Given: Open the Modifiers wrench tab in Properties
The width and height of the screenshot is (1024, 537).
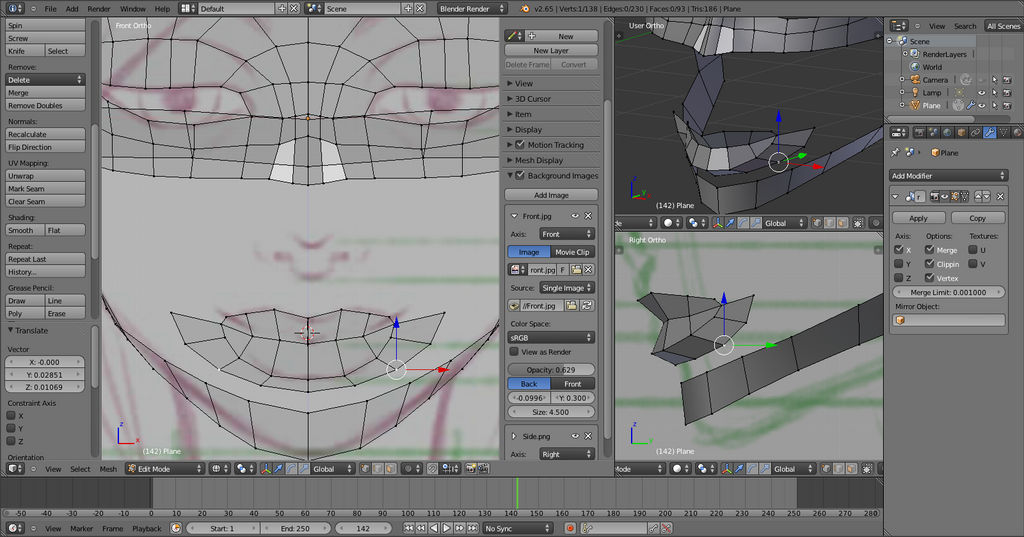Looking at the screenshot, I should pos(989,132).
